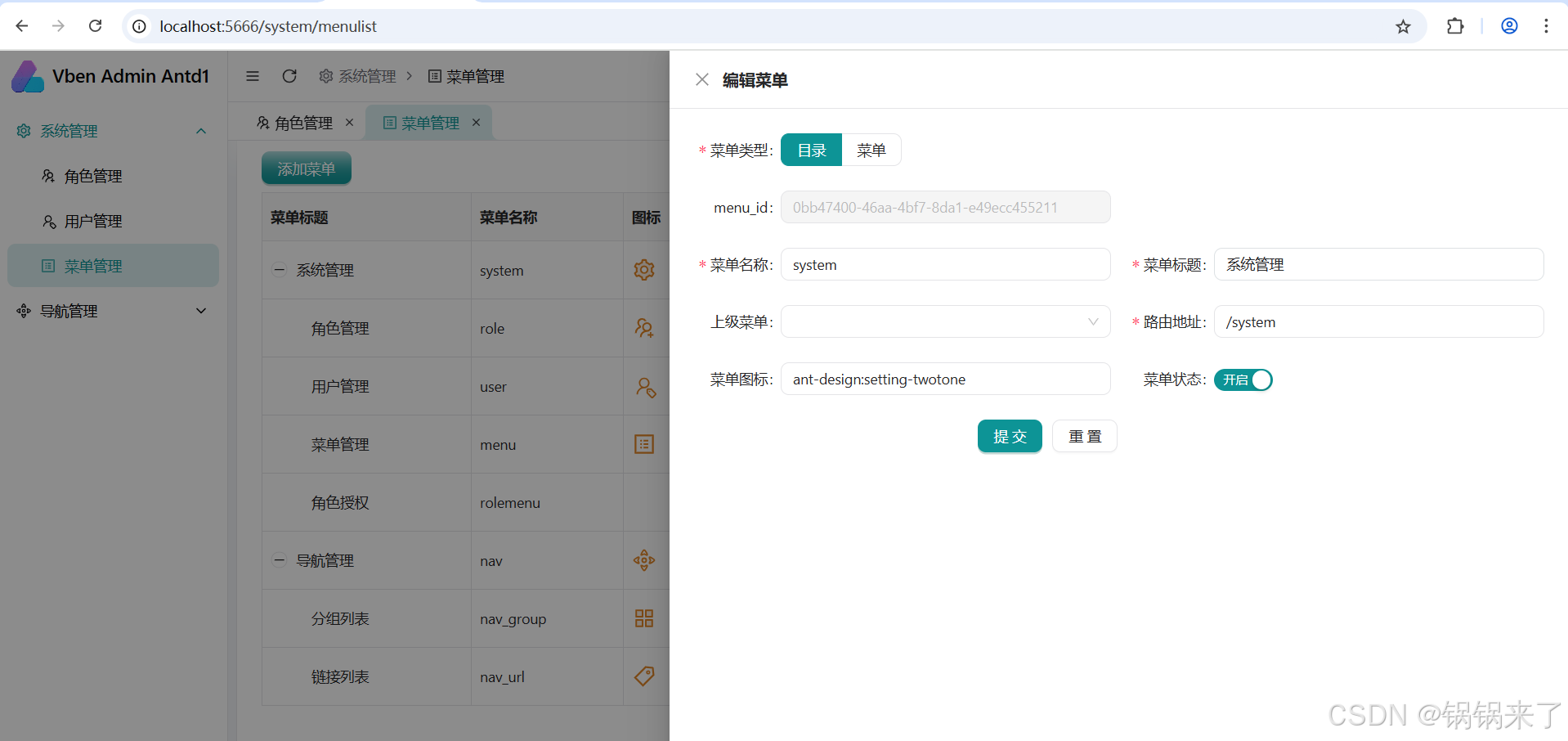Click the gear icon in system row
Viewport: 1568px width, 741px height.
[644, 270]
